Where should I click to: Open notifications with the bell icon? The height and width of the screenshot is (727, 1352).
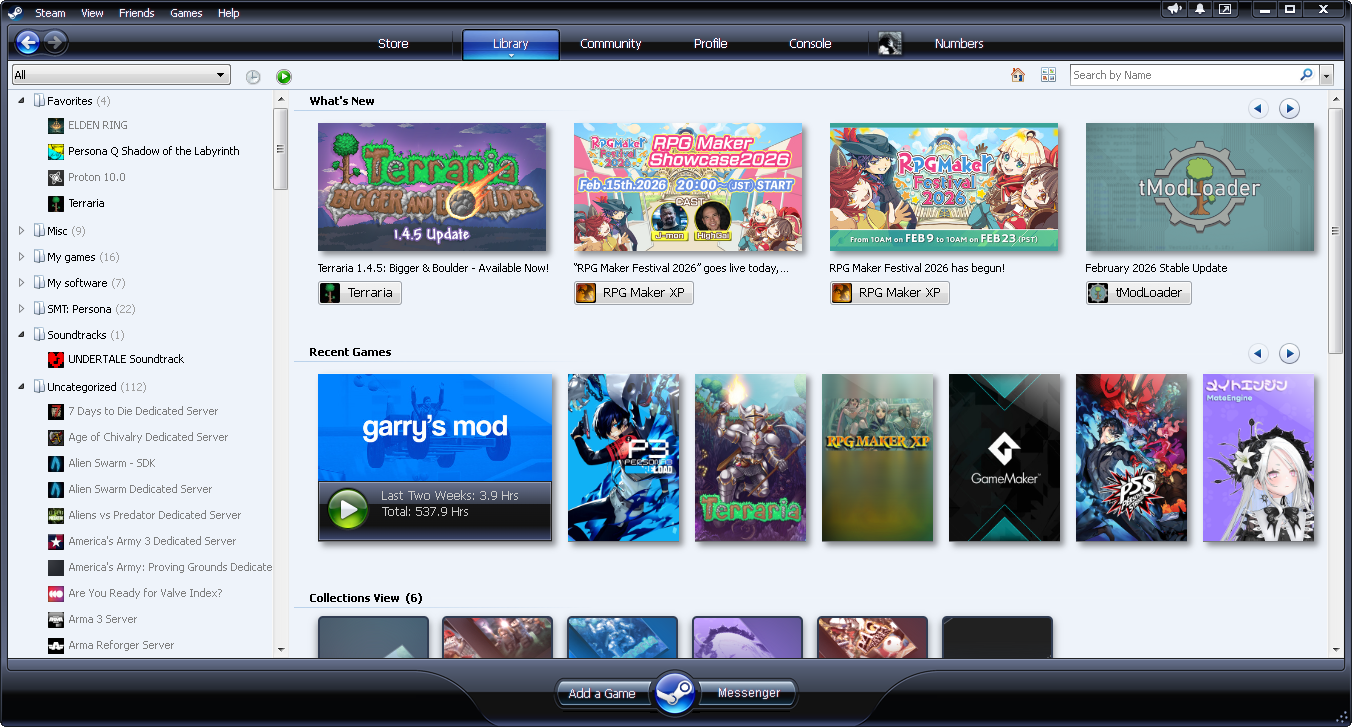coord(1200,9)
